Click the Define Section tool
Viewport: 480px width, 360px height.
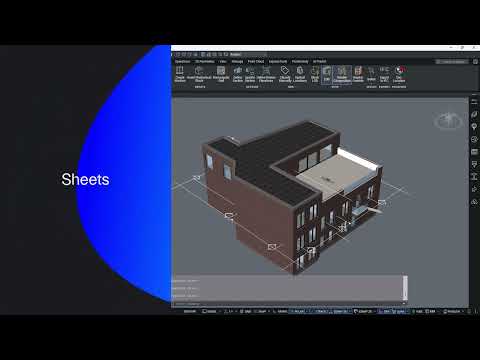pos(238,74)
